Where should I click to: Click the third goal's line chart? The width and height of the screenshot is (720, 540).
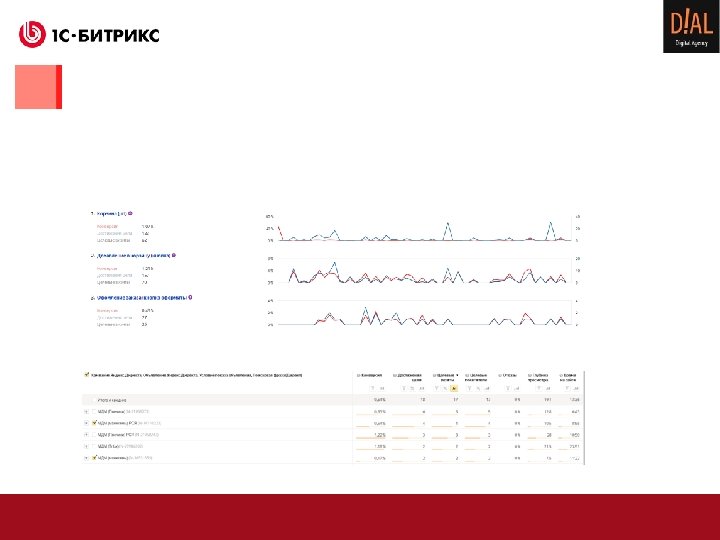[425, 313]
